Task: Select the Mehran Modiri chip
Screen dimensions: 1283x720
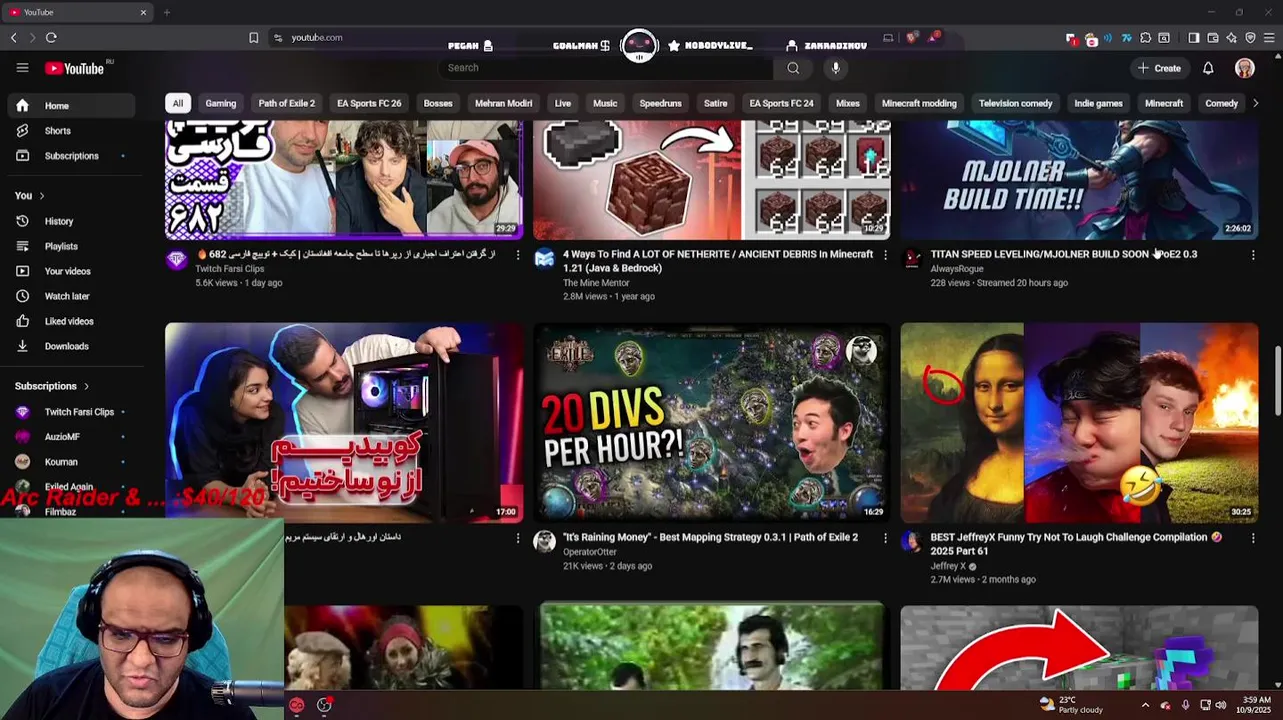Action: tap(503, 103)
